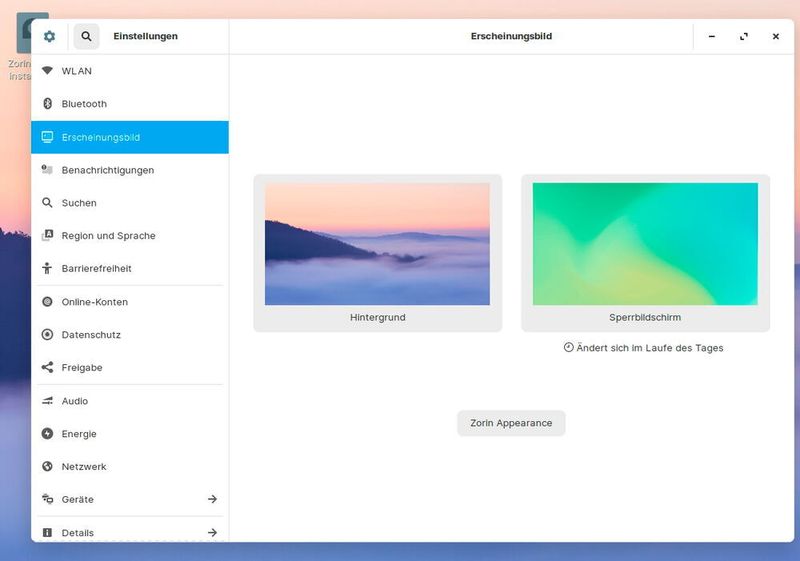Click the Sperrbildschirm label
The height and width of the screenshot is (561, 800).
point(645,317)
